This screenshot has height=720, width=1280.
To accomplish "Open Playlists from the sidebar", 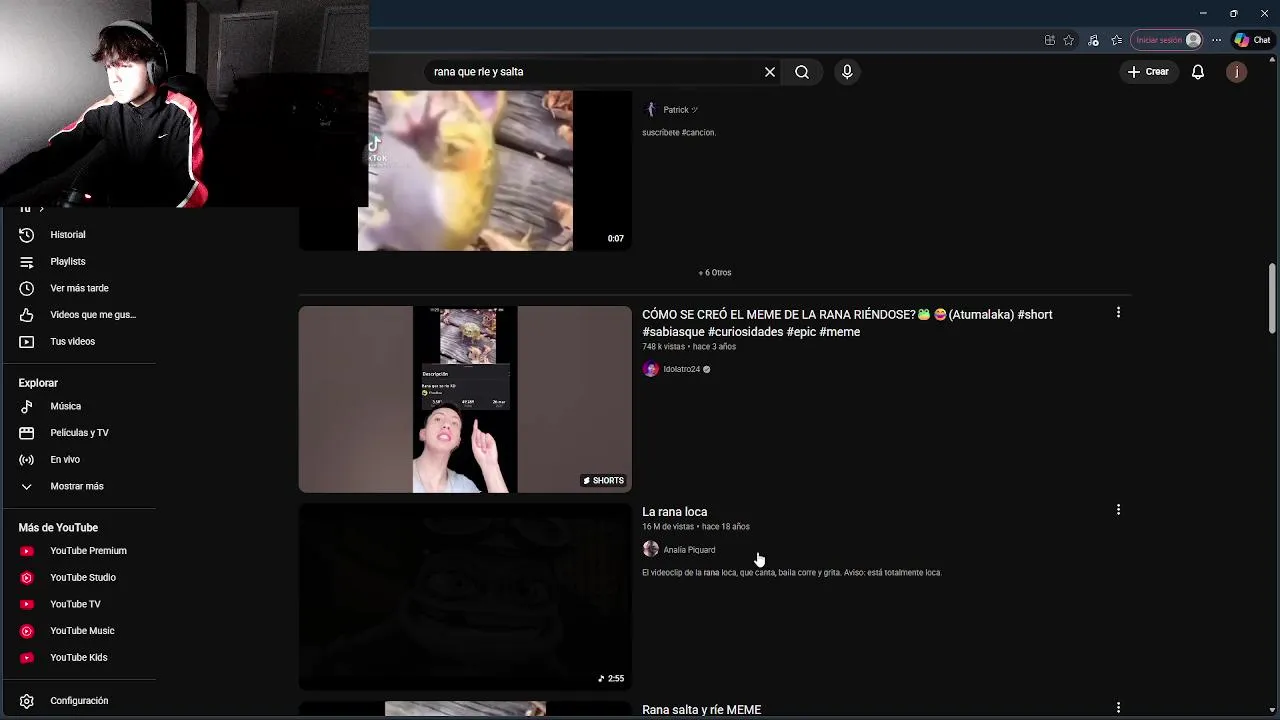I will [x=68, y=262].
